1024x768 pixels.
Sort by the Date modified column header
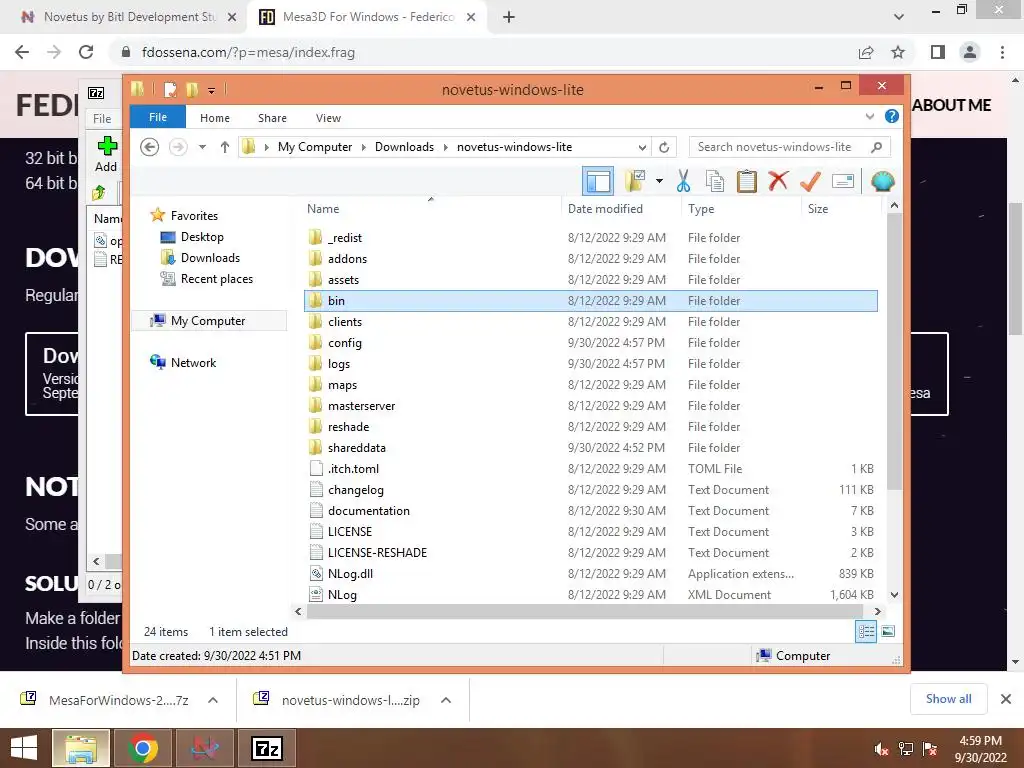[605, 209]
